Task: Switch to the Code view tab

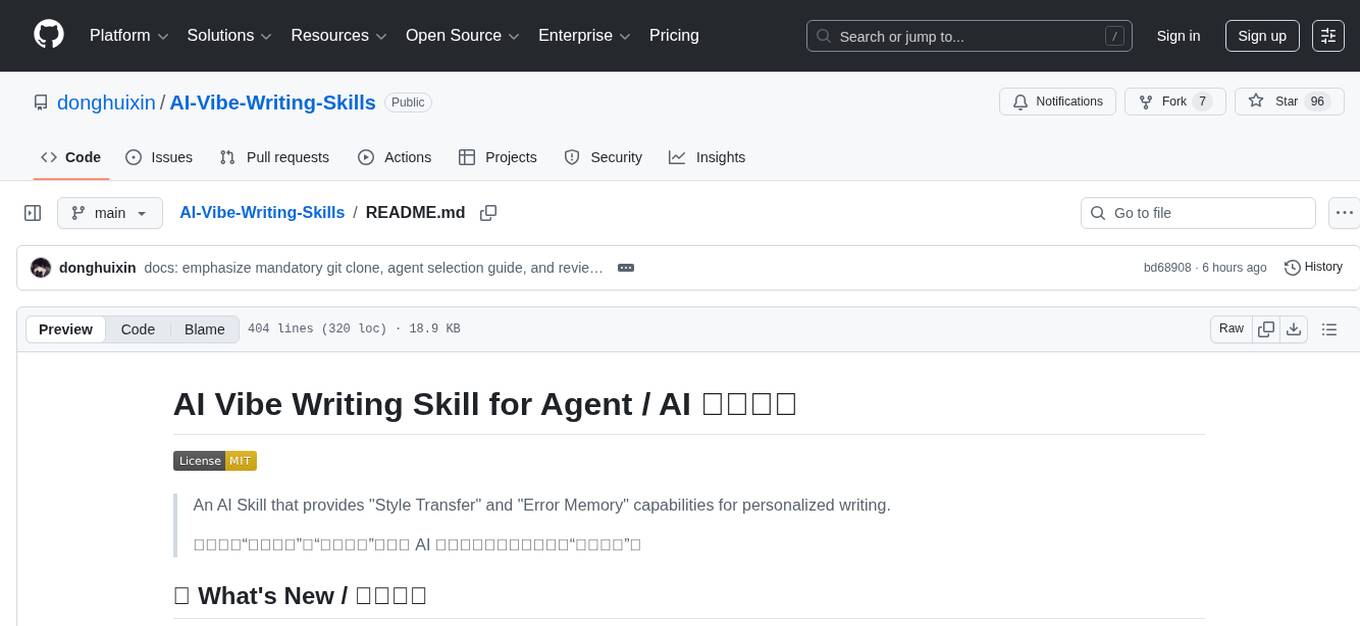Action: [138, 329]
